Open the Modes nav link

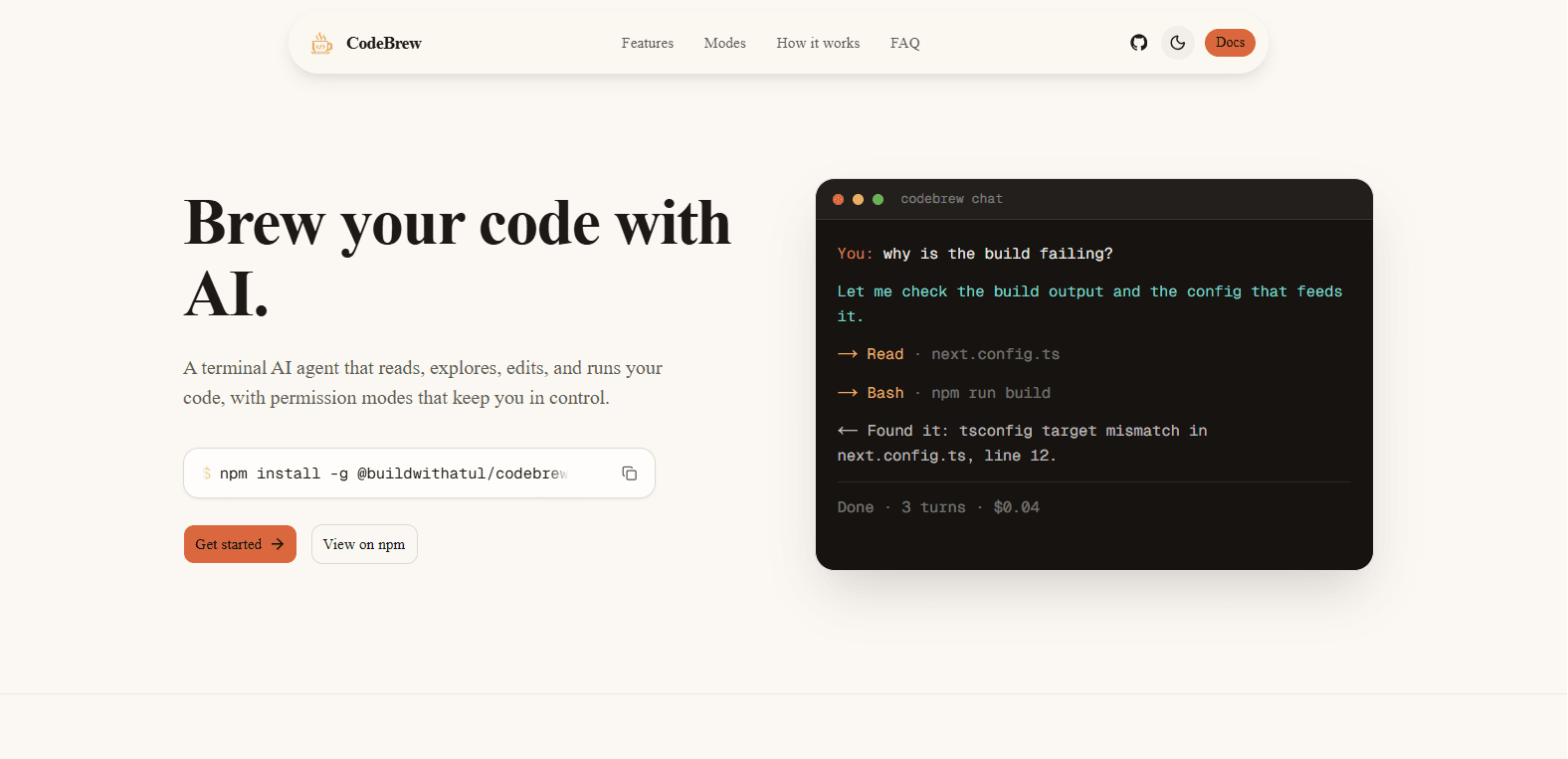coord(725,43)
